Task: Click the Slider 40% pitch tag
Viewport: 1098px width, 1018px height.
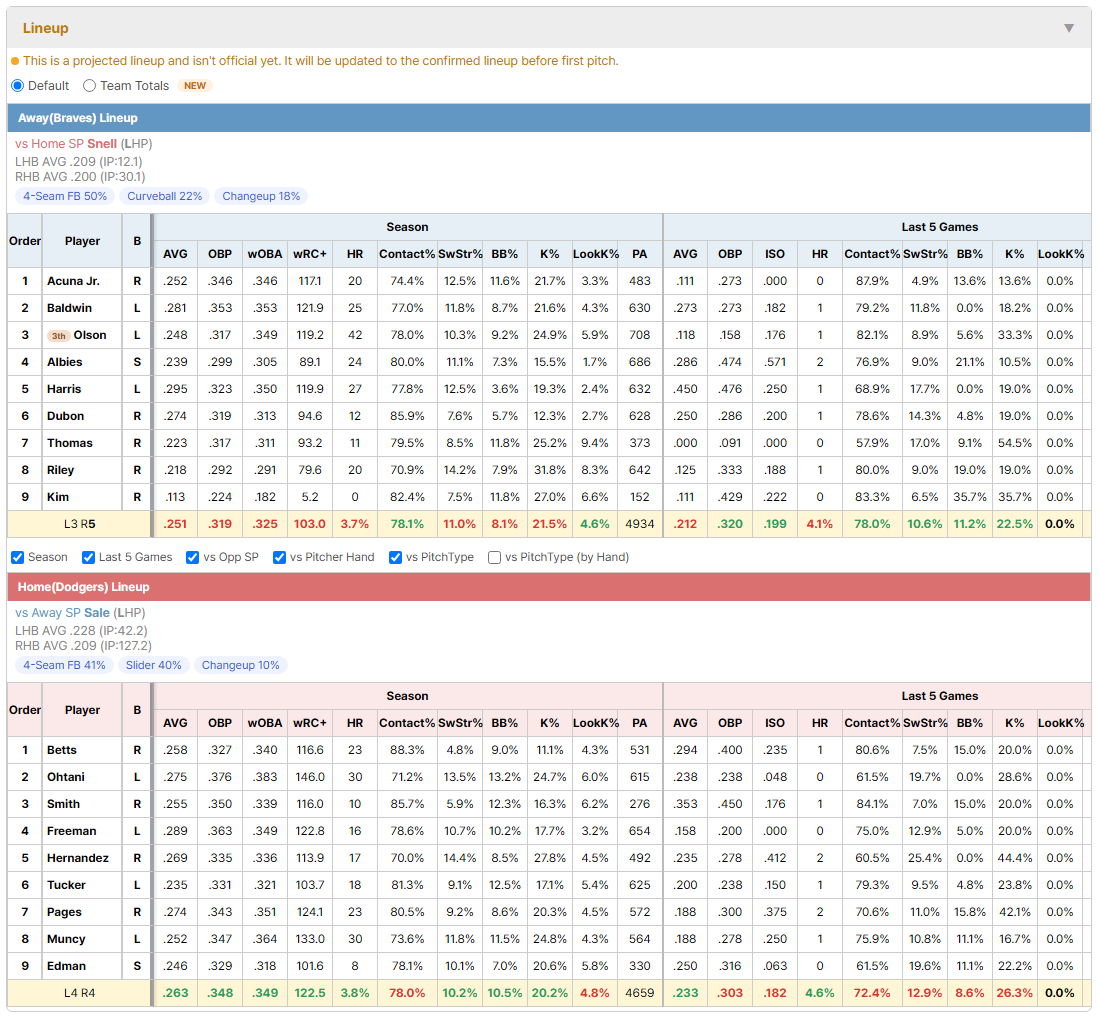Action: click(x=153, y=665)
